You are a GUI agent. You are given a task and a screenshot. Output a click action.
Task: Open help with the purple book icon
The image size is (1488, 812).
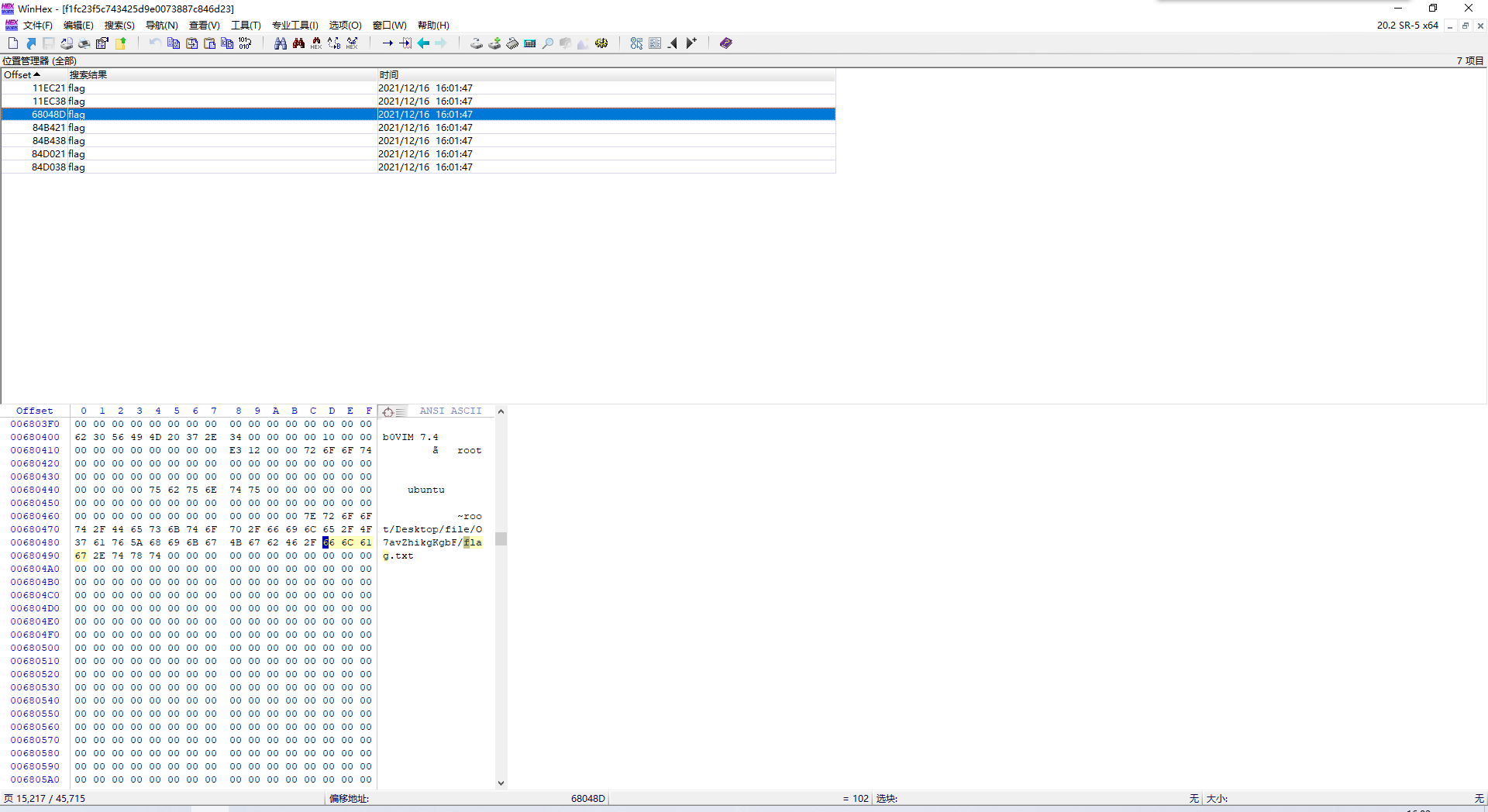click(726, 43)
